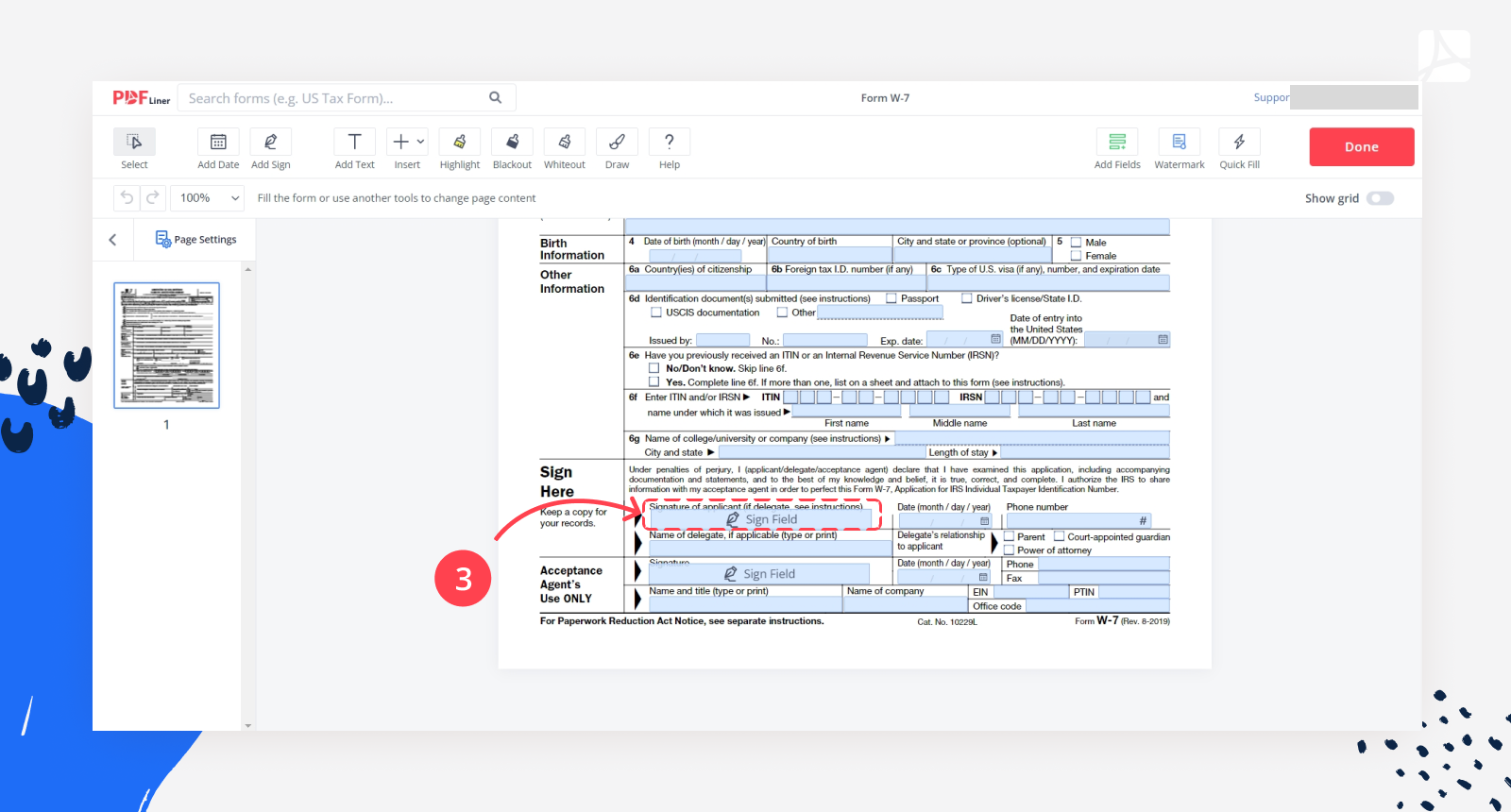Click the red Done button

tap(1361, 147)
